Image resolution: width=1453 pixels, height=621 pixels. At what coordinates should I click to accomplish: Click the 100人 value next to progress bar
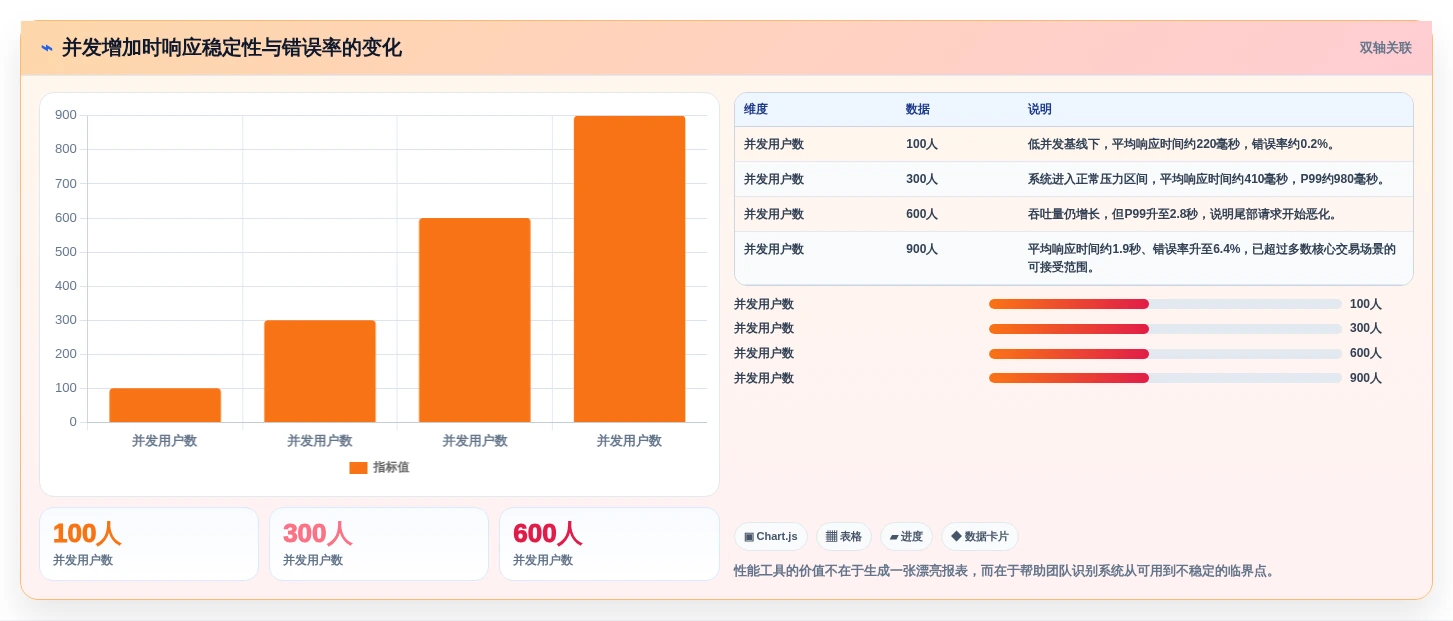click(1366, 304)
